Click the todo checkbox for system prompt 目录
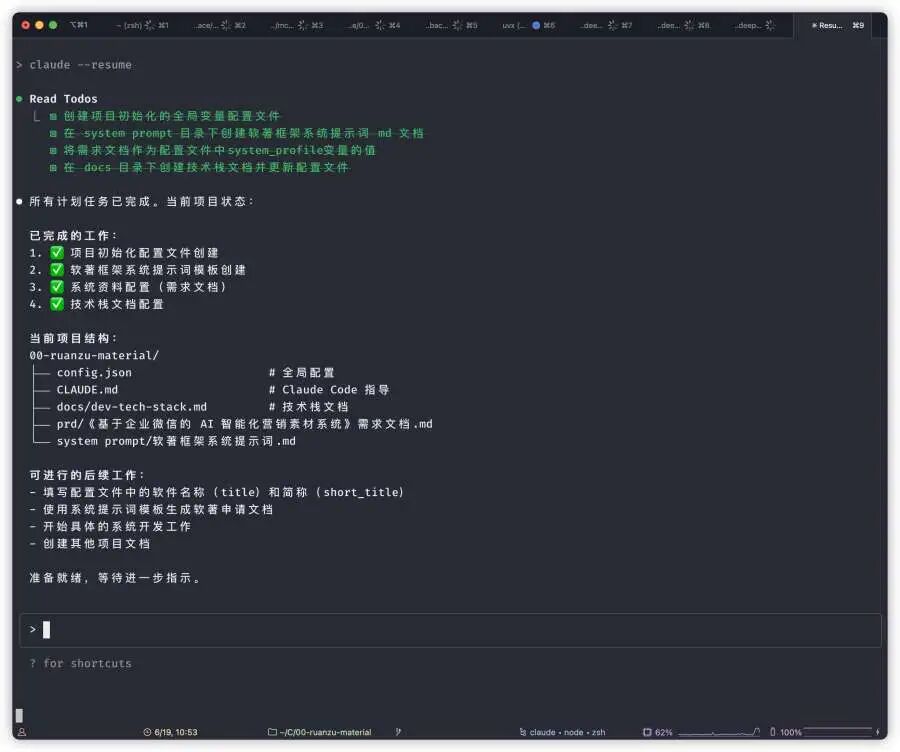Viewport: 900px width, 752px height. pyautogui.click(x=53, y=133)
